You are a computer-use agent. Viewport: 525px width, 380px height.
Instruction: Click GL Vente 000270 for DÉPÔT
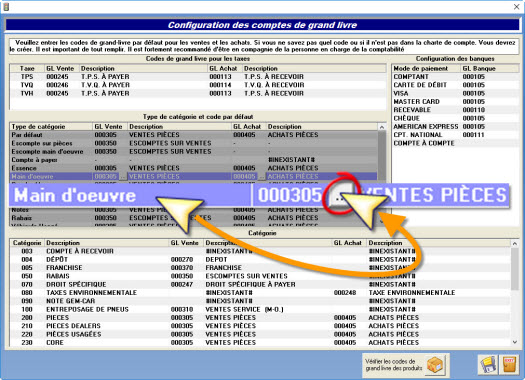coord(182,259)
